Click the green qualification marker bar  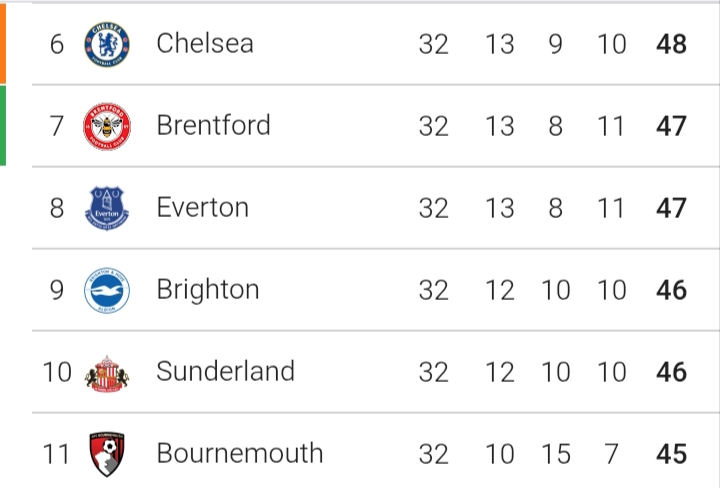coord(3,125)
